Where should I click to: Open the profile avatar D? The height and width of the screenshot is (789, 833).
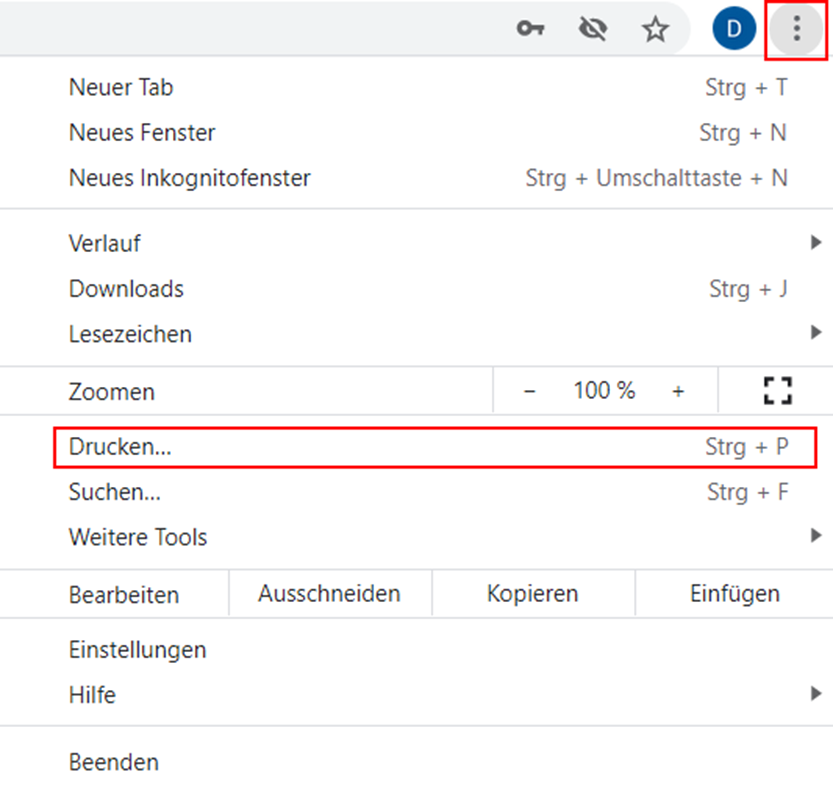click(x=734, y=30)
